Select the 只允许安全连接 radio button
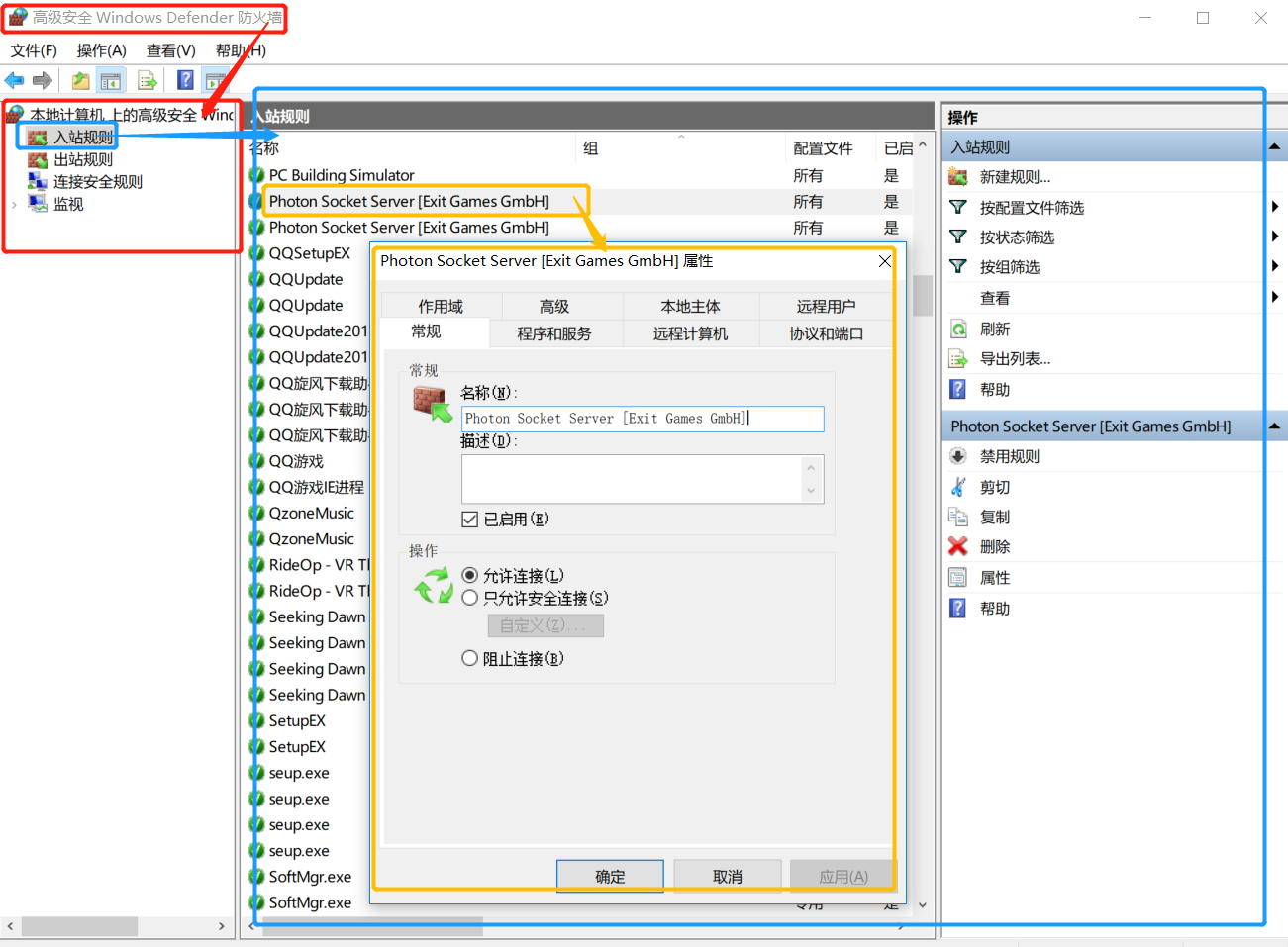 click(x=470, y=598)
